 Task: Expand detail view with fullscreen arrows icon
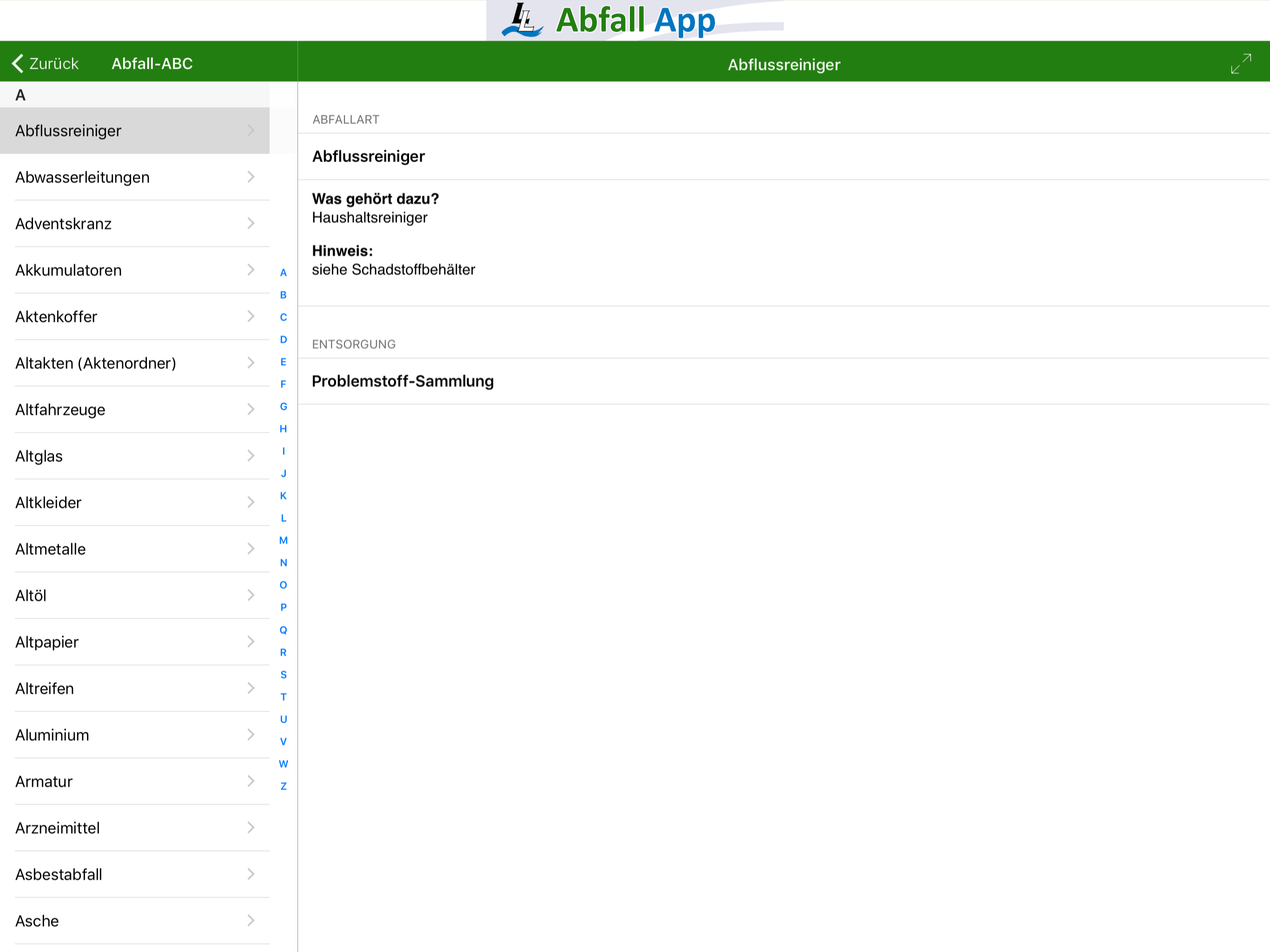1241,64
